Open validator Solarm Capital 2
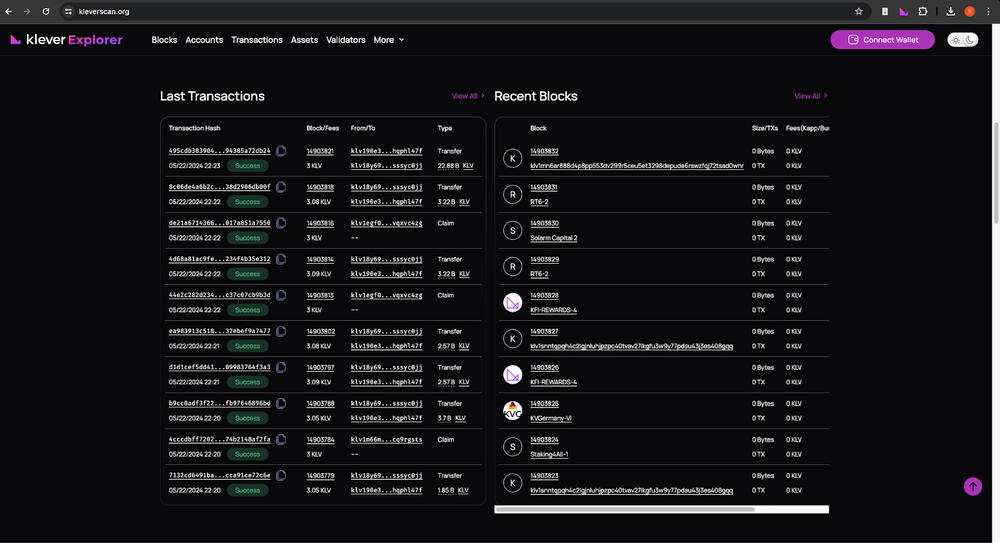The height and width of the screenshot is (543, 1000). point(554,238)
